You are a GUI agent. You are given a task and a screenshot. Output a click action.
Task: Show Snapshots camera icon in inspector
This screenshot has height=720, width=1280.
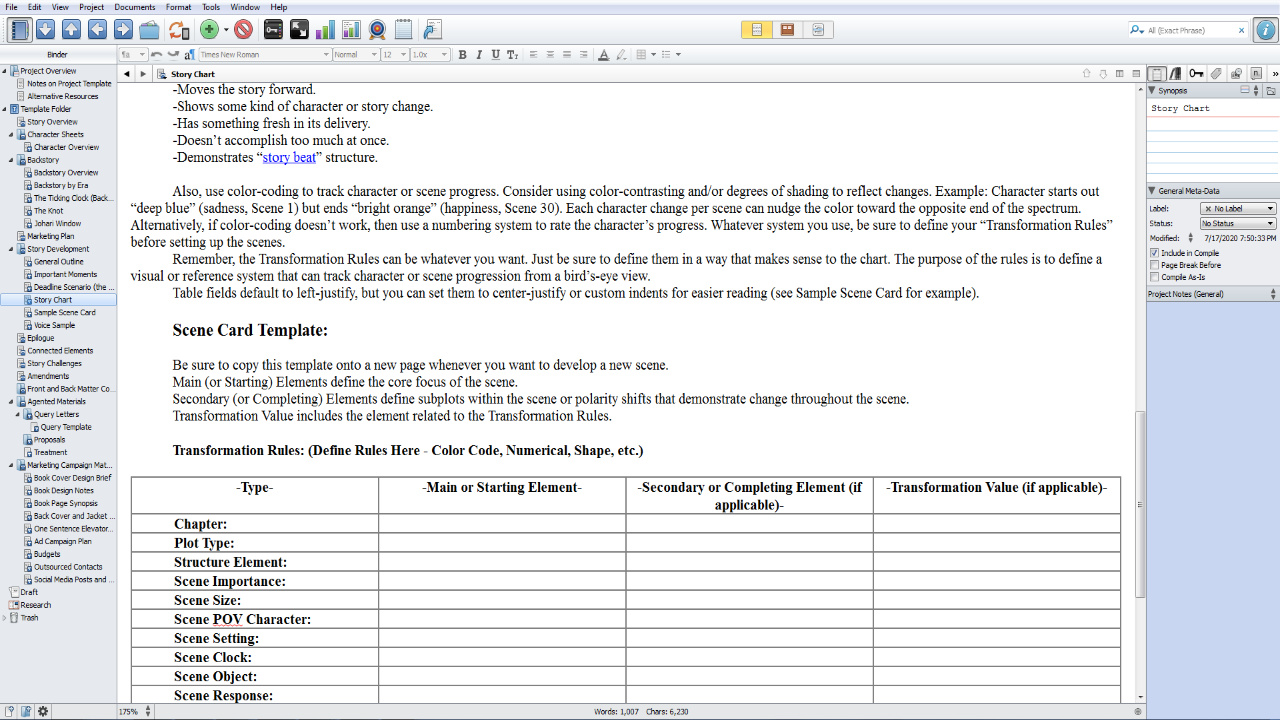(x=1236, y=74)
